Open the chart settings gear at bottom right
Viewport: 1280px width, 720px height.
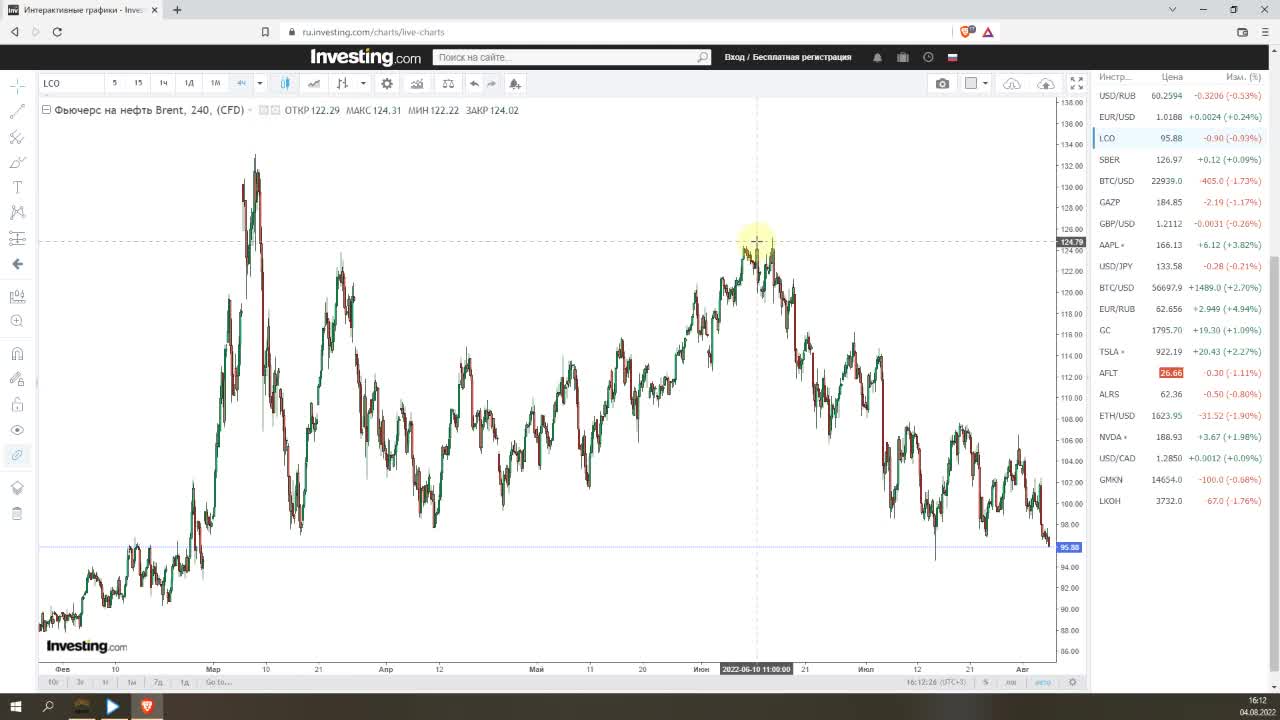pos(1072,682)
